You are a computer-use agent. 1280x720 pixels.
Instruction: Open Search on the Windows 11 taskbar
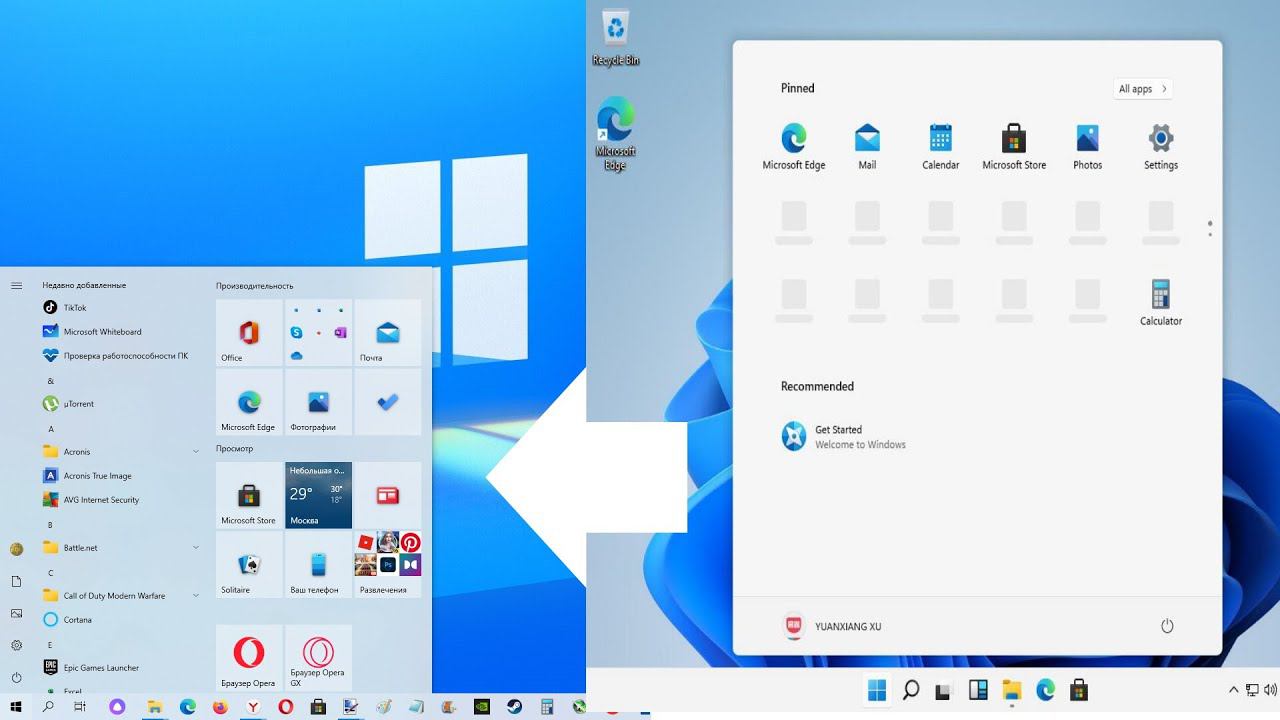pyautogui.click(x=911, y=690)
